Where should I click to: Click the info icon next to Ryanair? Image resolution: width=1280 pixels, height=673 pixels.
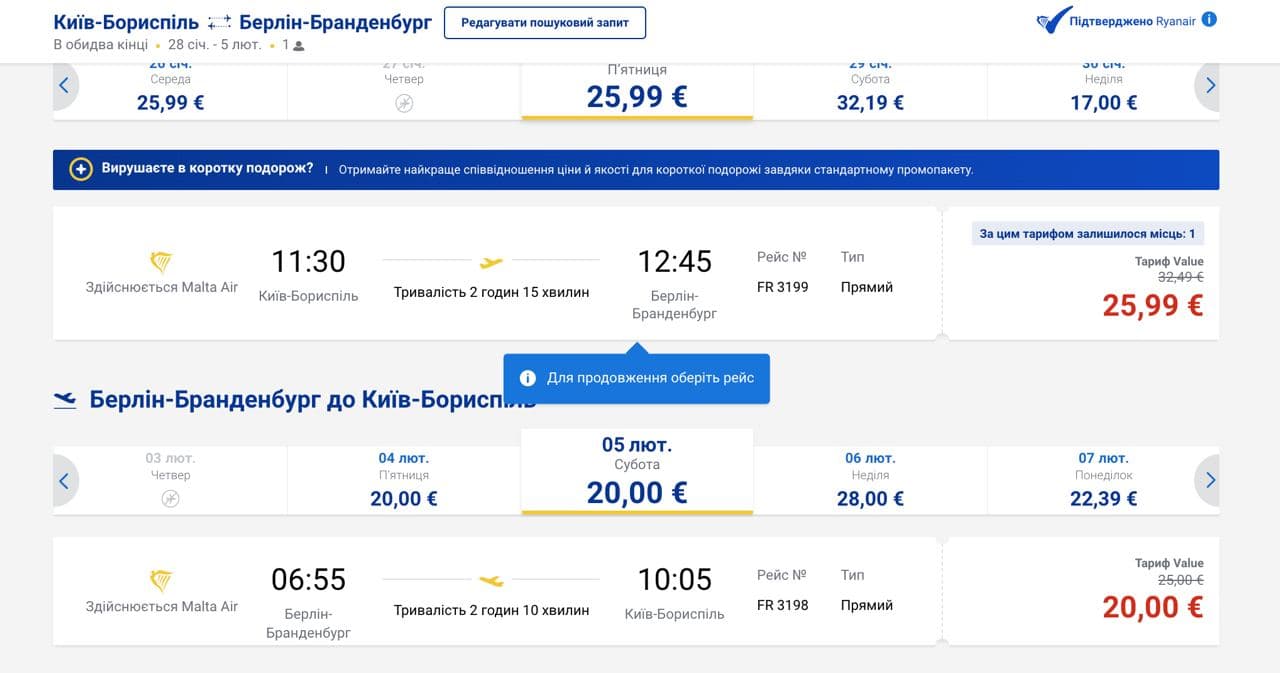[x=1209, y=19]
